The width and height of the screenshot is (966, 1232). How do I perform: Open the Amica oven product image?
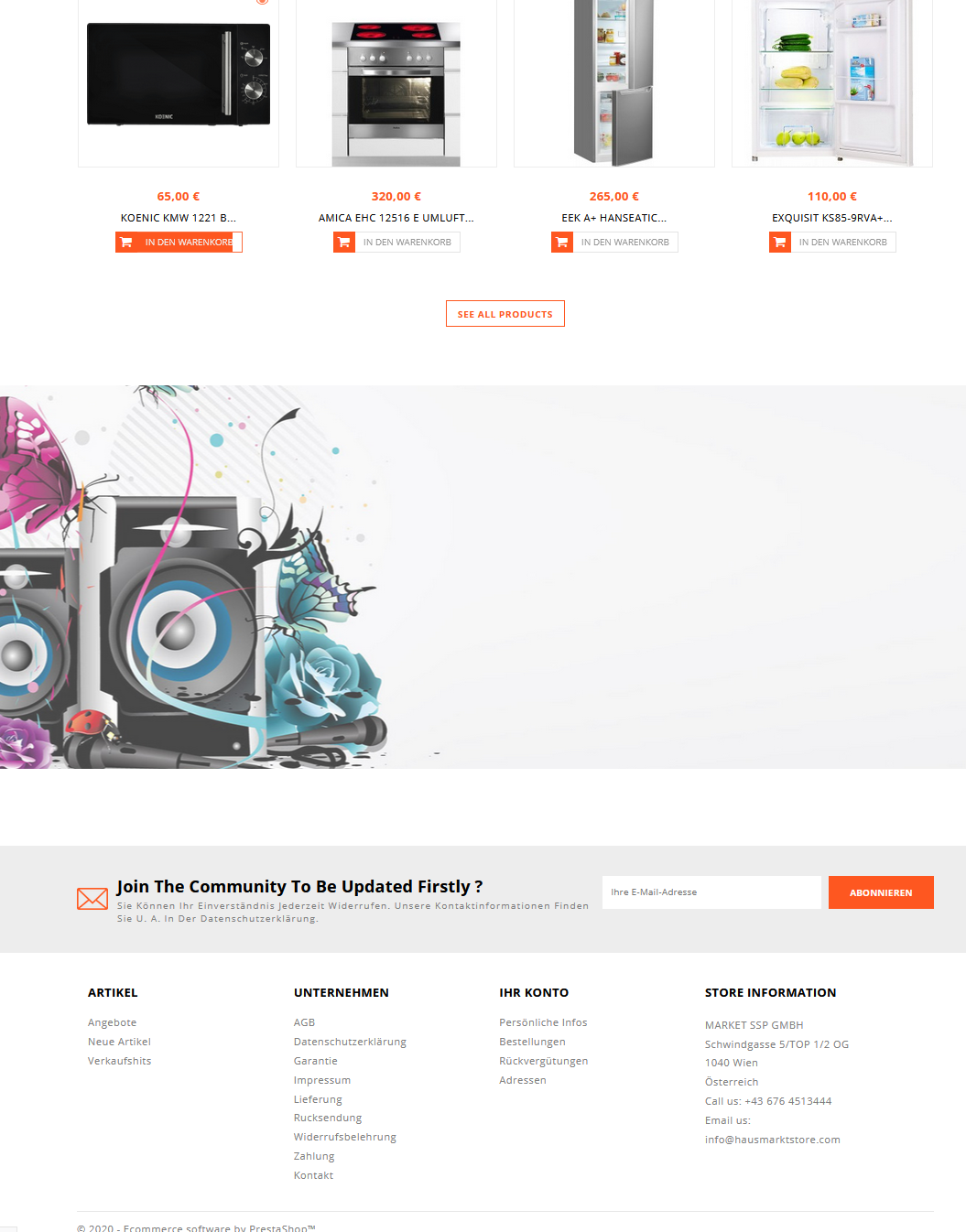coord(396,82)
